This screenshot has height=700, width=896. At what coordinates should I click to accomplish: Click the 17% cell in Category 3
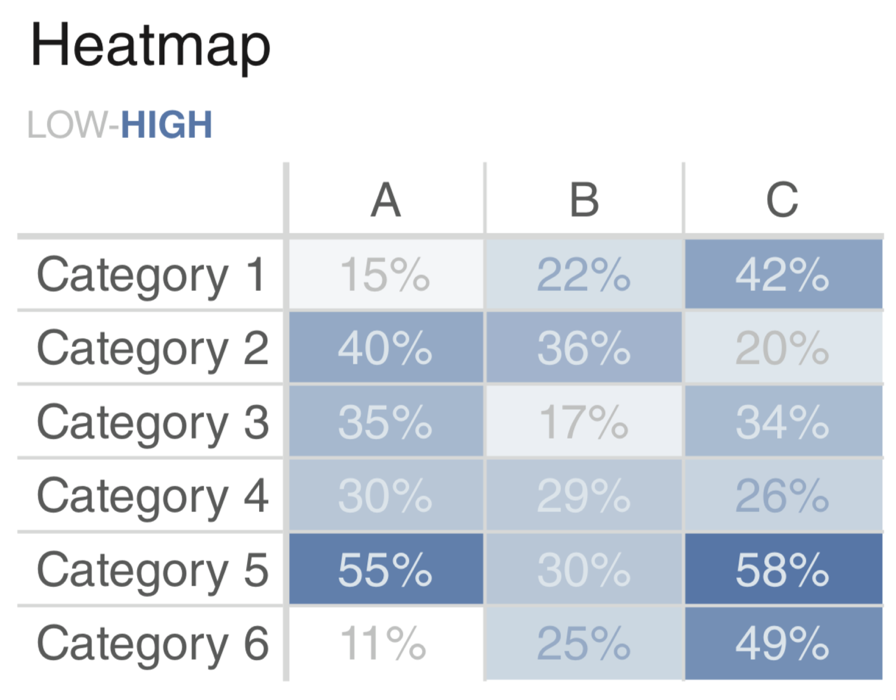[x=584, y=421]
